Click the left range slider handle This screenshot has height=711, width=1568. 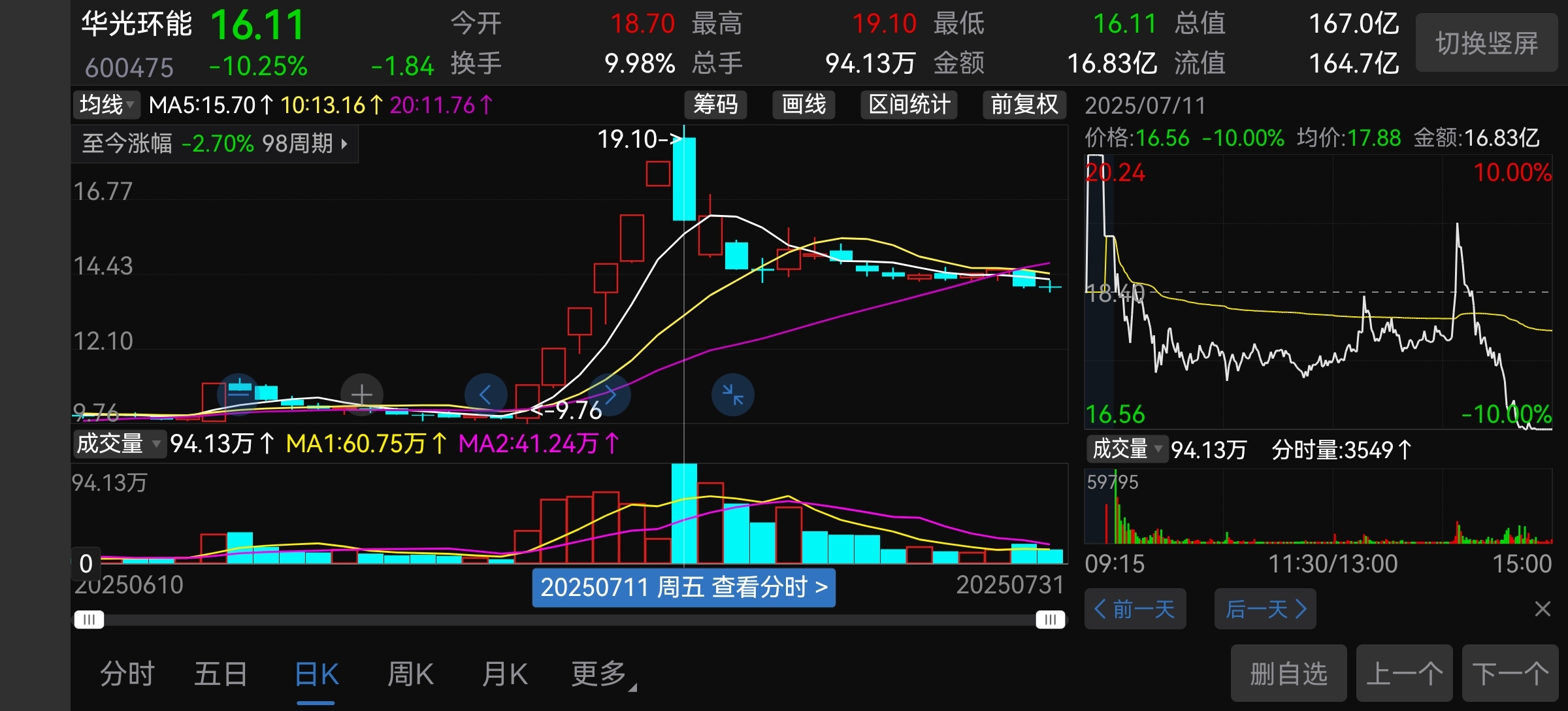point(89,620)
